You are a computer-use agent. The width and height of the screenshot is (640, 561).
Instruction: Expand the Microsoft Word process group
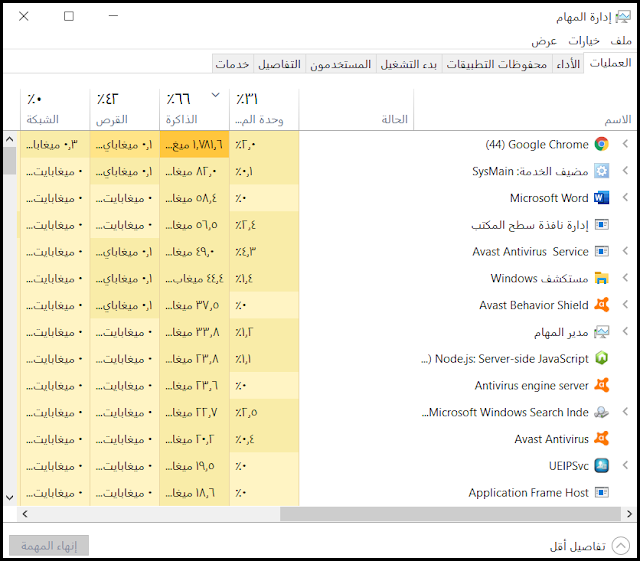tap(625, 198)
